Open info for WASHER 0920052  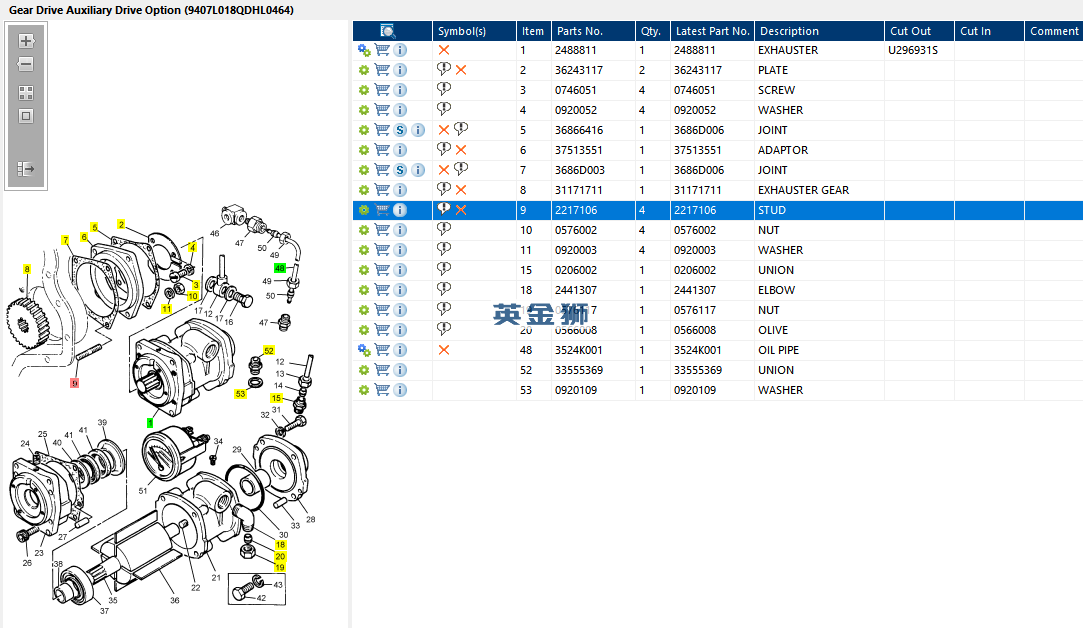400,110
